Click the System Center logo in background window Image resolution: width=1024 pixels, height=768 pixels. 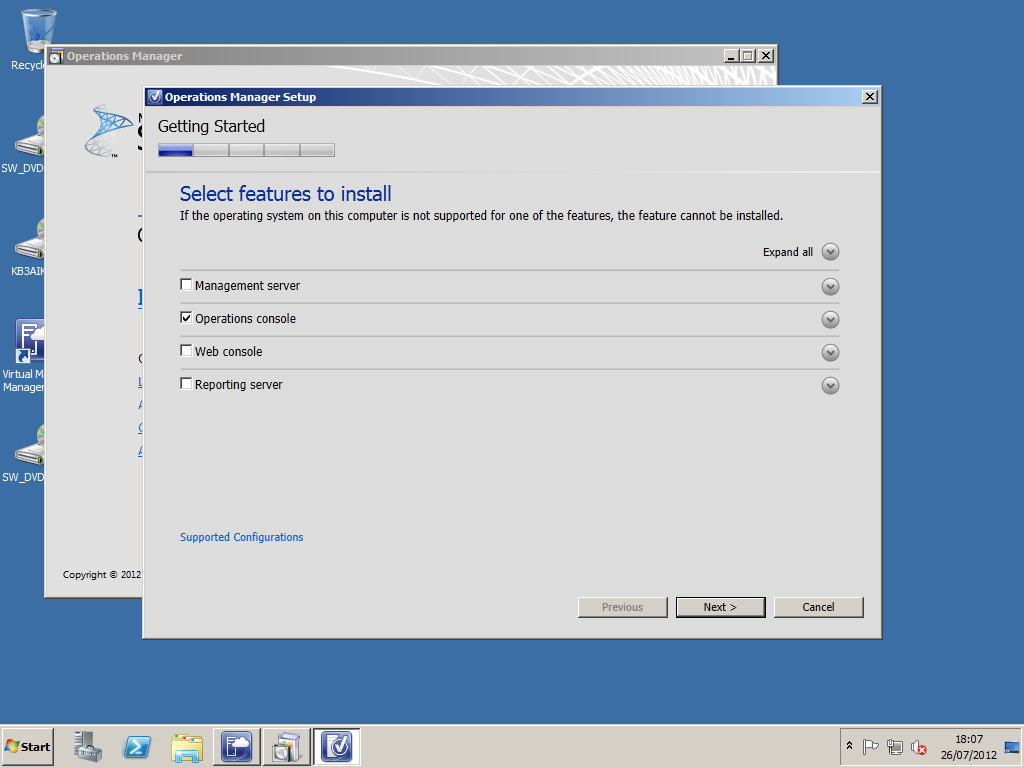108,131
